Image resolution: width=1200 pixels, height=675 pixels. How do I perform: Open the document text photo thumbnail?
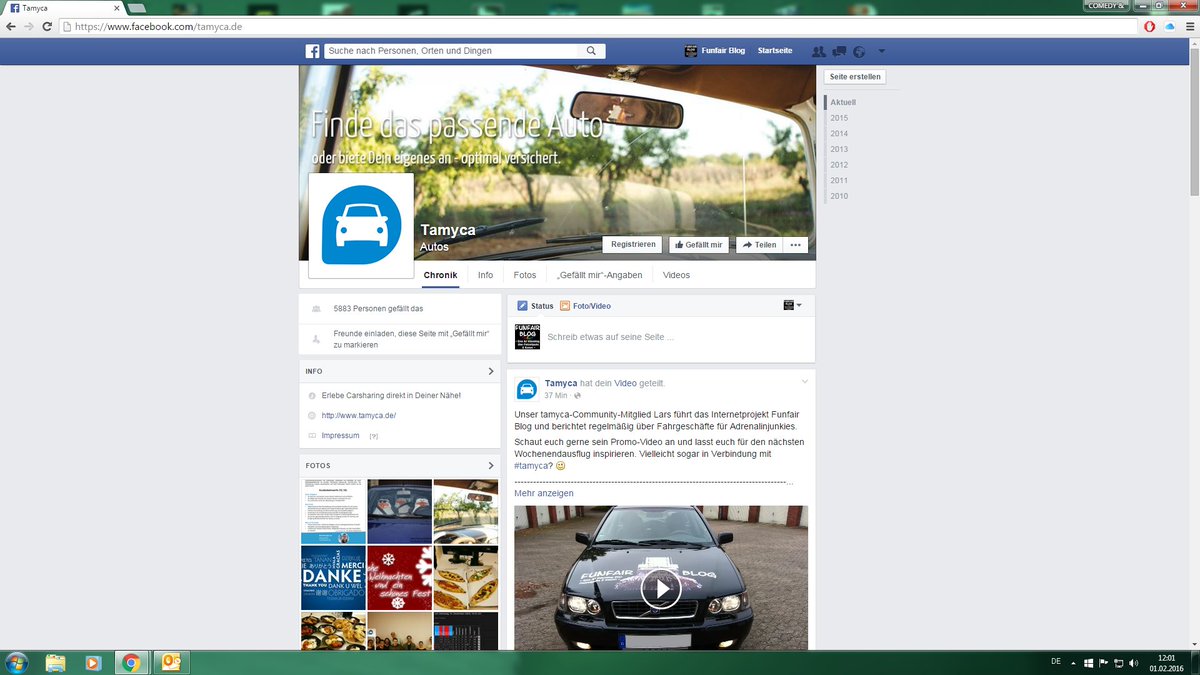[x=333, y=511]
